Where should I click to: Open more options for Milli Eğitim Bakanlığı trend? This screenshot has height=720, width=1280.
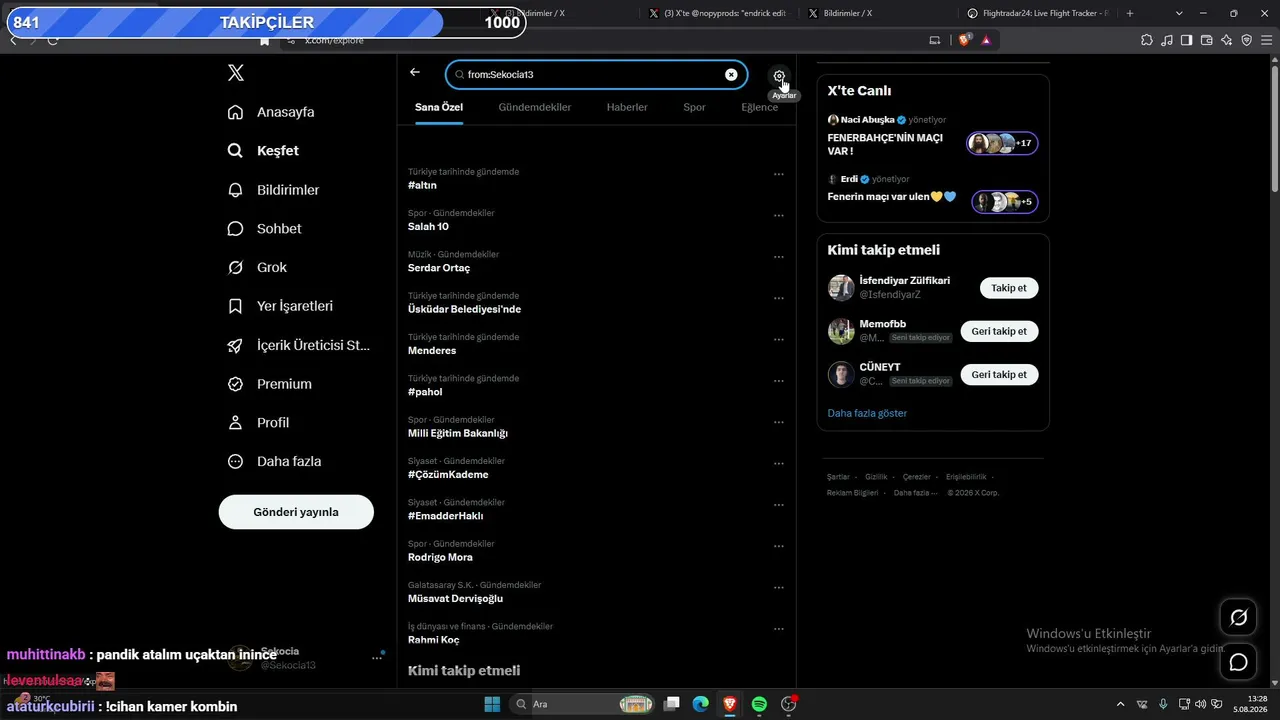pyautogui.click(x=779, y=422)
